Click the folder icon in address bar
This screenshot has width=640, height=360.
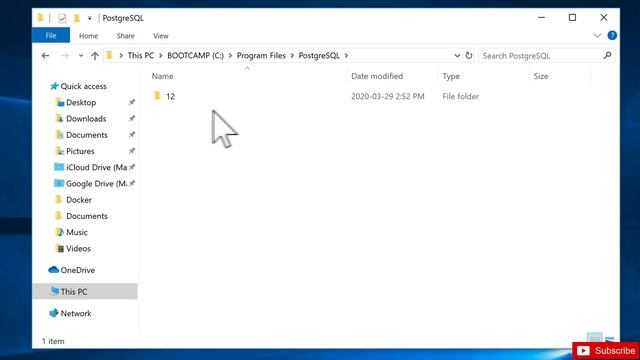pos(109,55)
